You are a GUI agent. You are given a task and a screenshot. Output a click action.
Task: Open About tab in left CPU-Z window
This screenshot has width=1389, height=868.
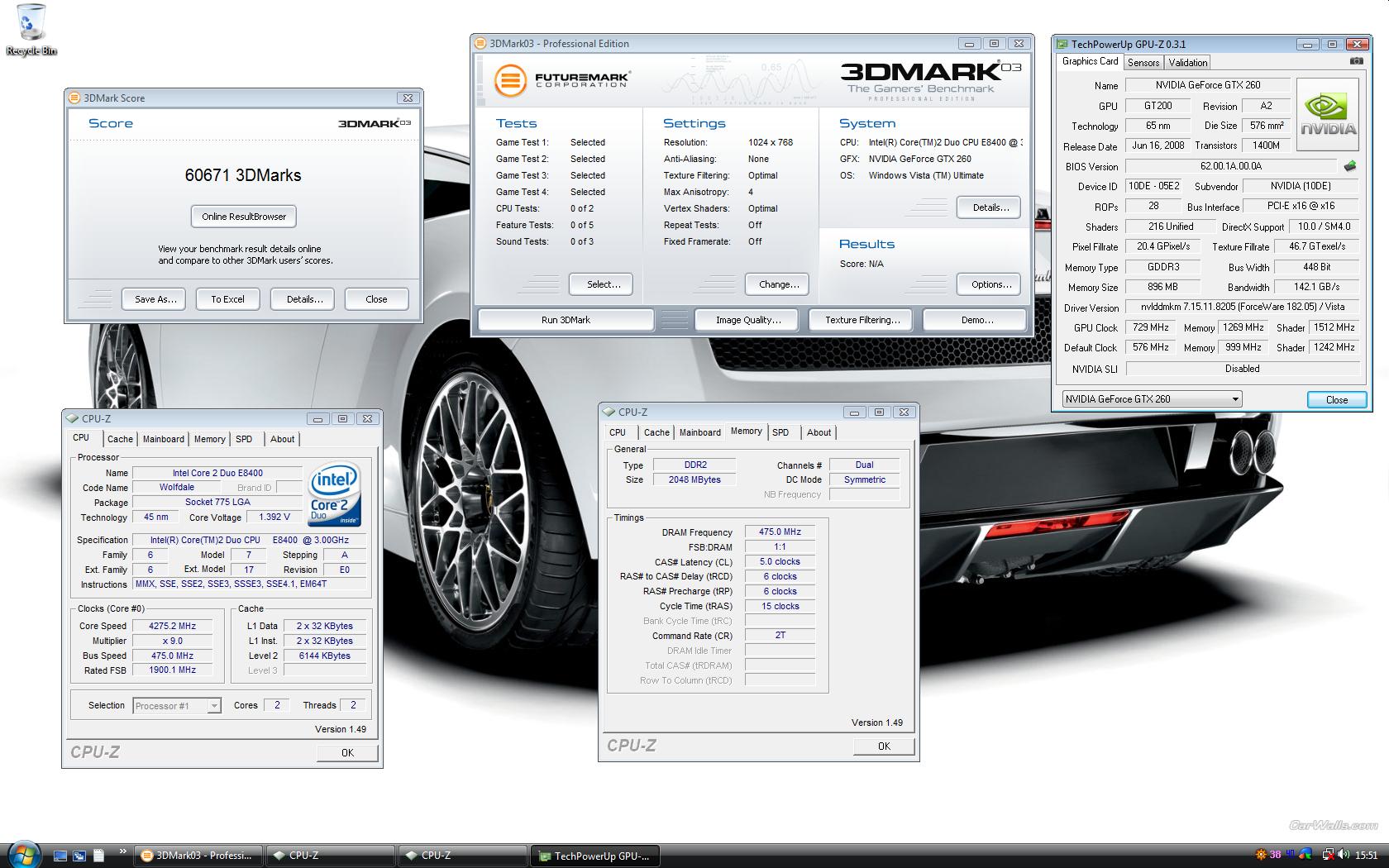282,440
